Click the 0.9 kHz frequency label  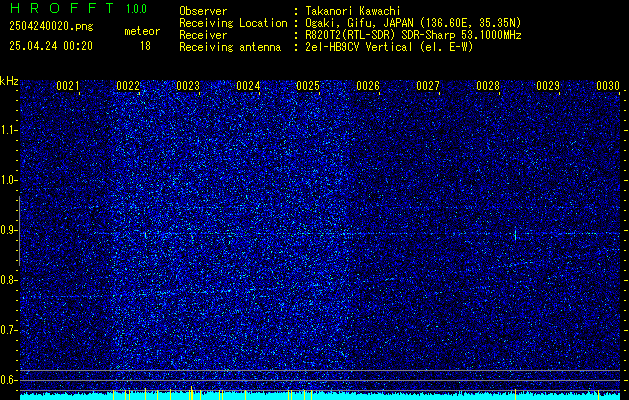point(8,230)
